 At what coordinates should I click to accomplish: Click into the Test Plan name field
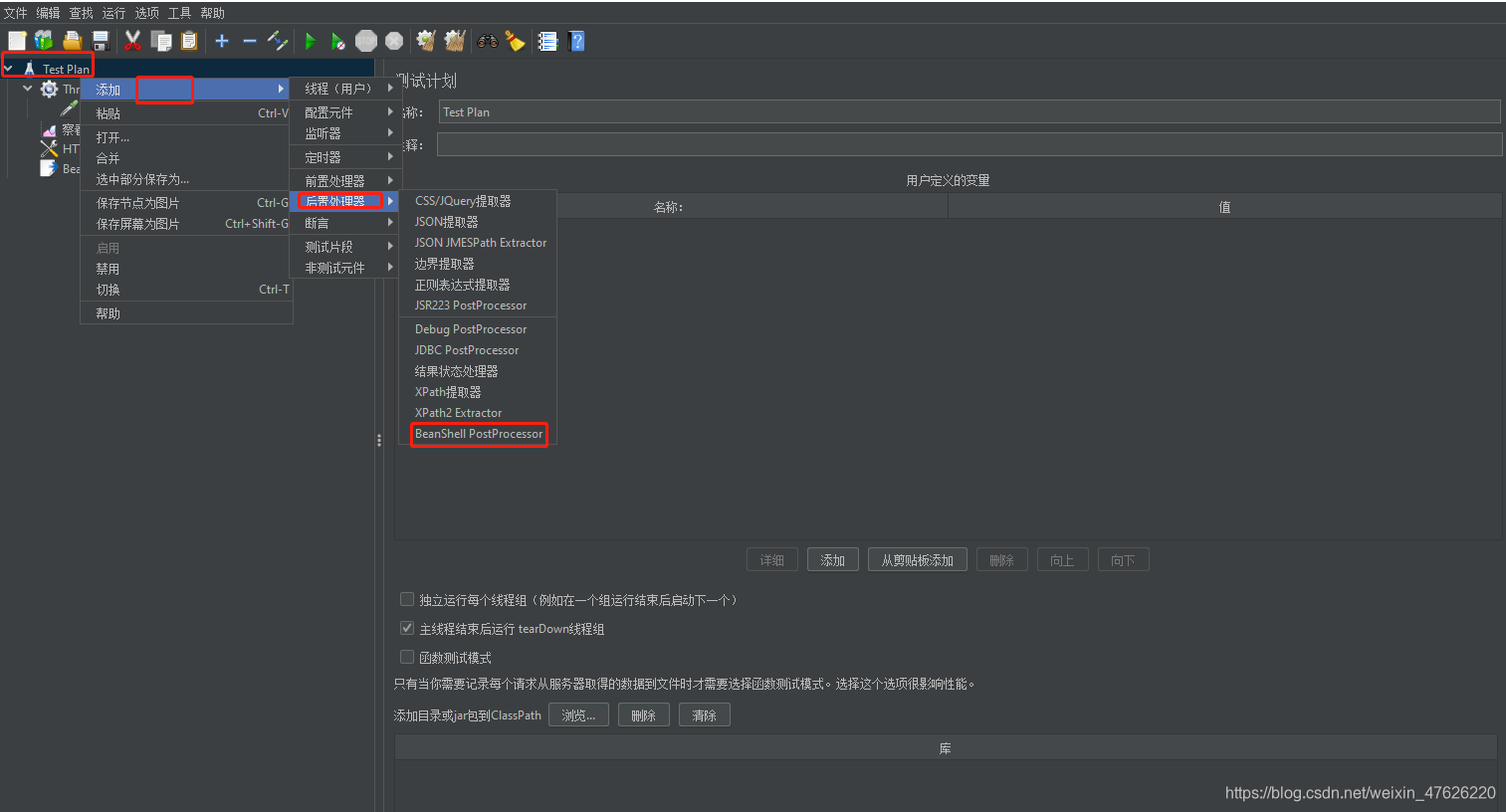point(969,111)
